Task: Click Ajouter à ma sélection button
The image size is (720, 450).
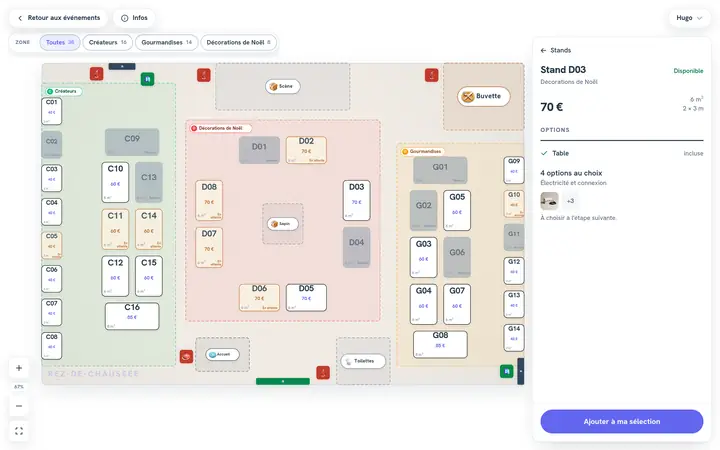Action: (x=622, y=422)
